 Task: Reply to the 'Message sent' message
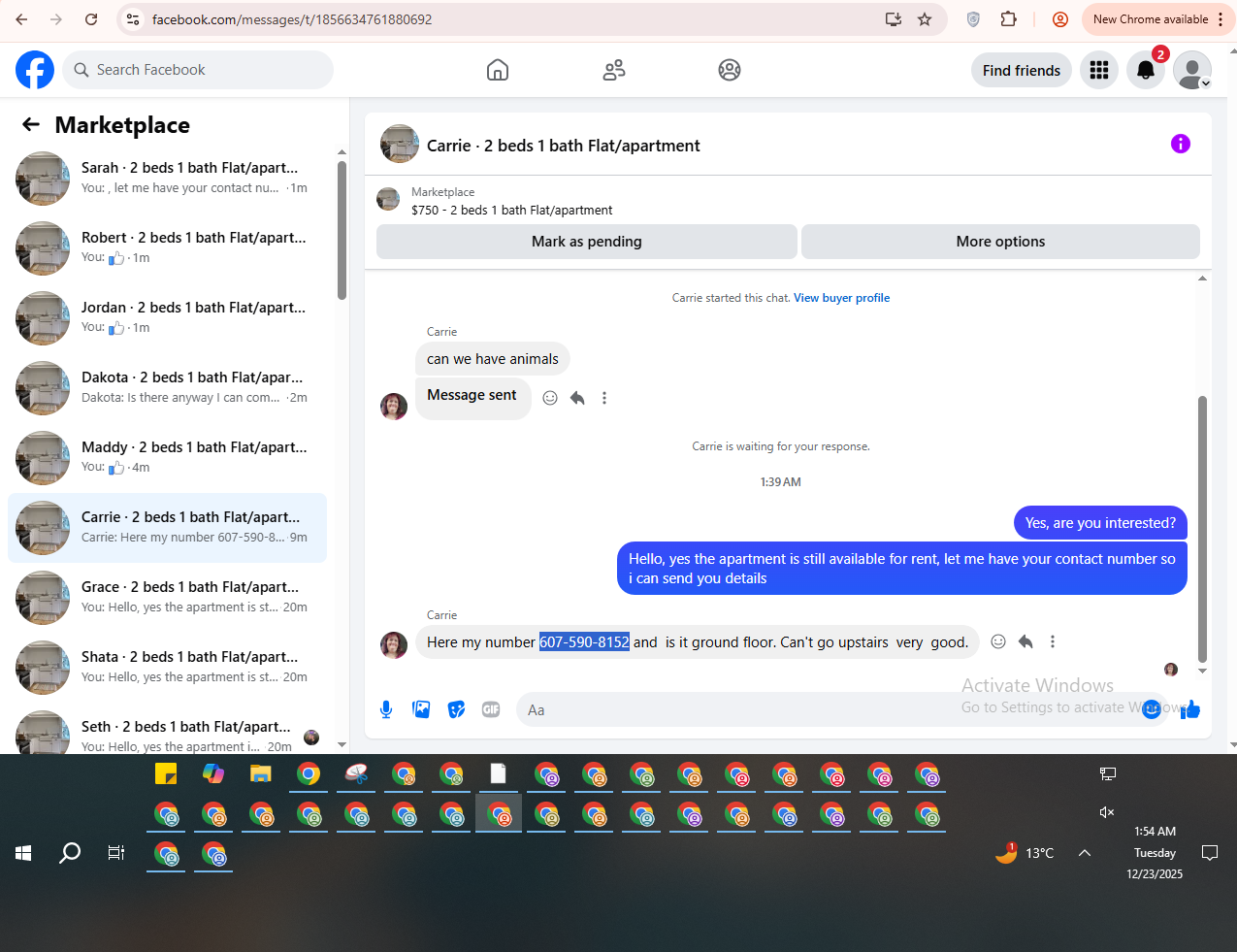click(577, 398)
